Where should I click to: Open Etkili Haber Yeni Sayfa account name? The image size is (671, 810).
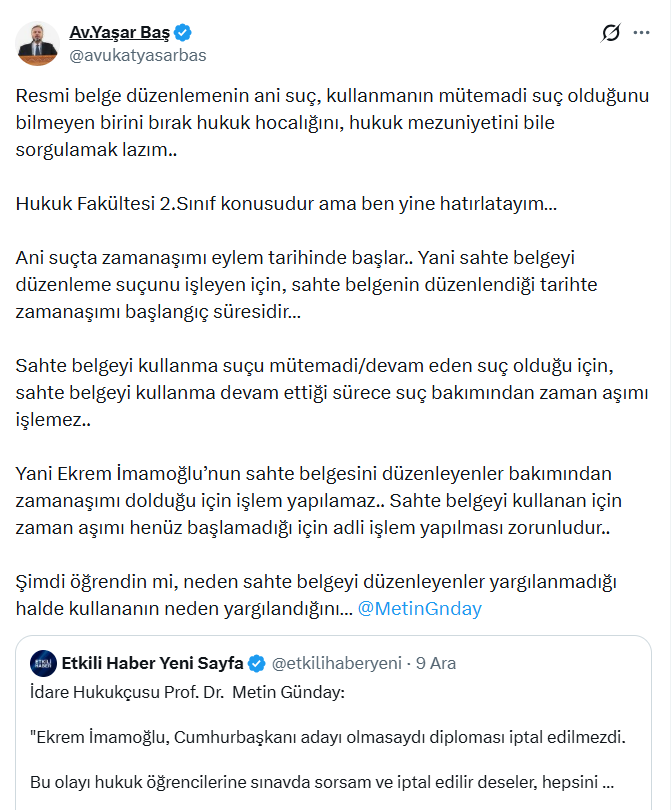152,663
